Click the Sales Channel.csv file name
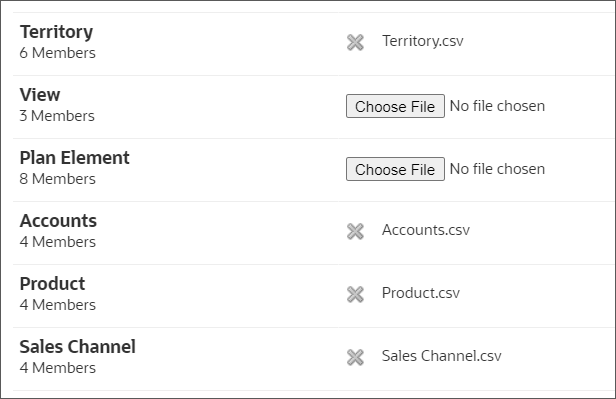 [x=442, y=356]
